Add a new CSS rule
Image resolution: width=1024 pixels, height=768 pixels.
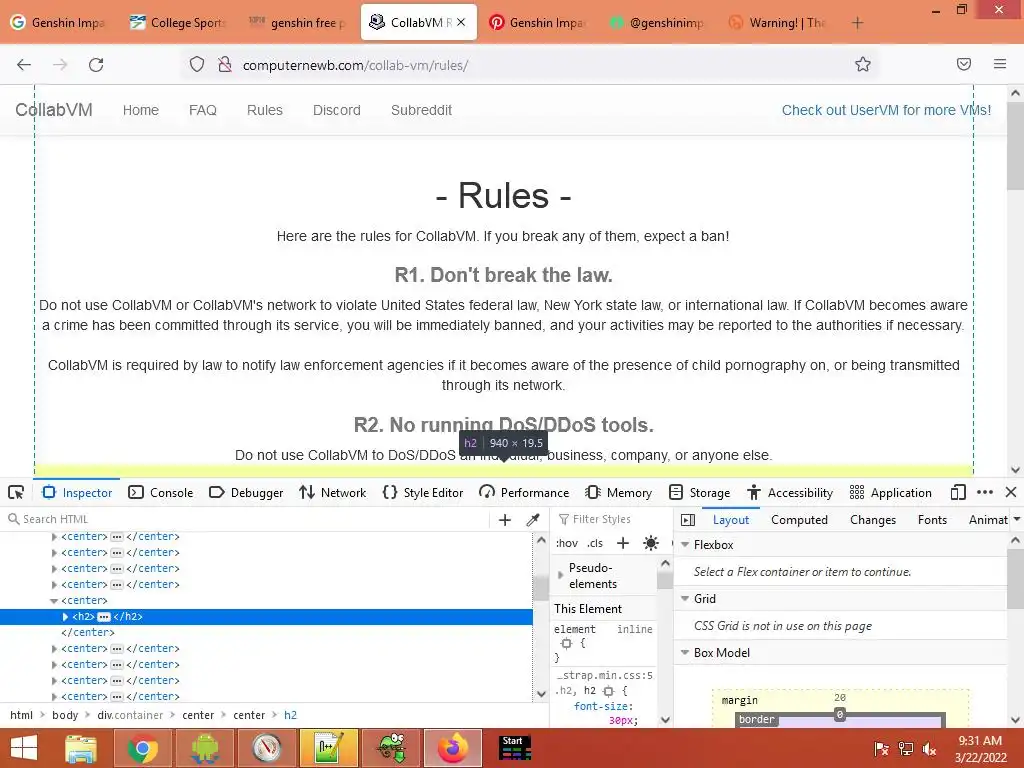(x=623, y=543)
